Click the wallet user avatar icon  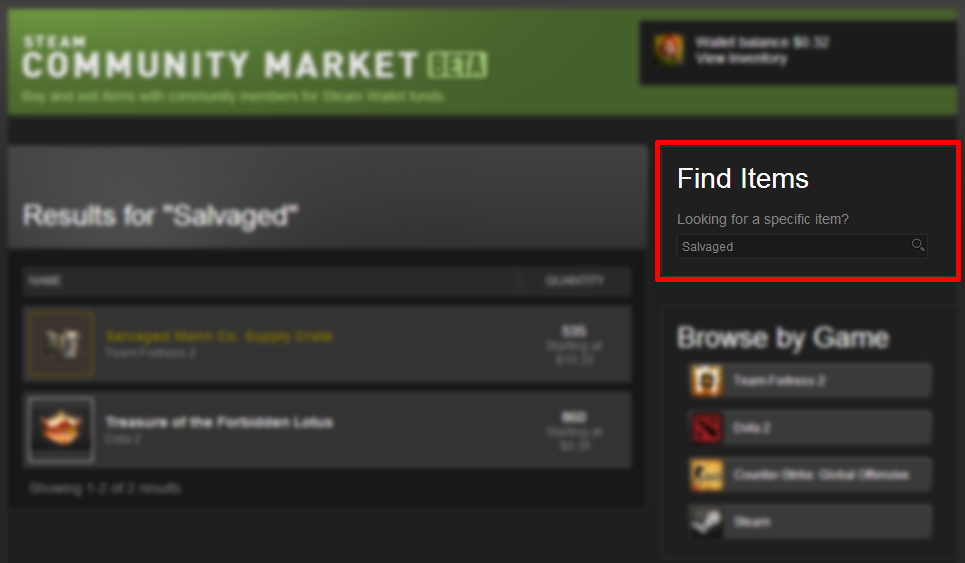[x=668, y=50]
